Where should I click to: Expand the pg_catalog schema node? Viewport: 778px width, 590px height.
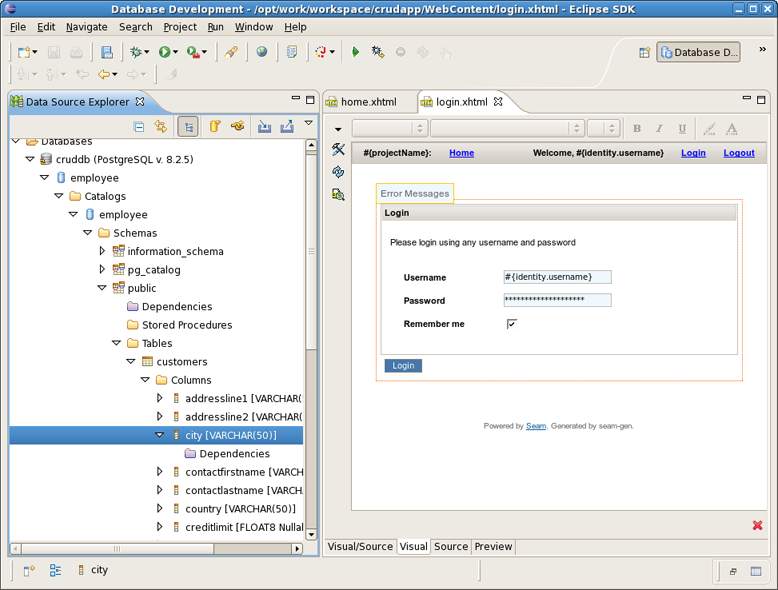tap(102, 269)
